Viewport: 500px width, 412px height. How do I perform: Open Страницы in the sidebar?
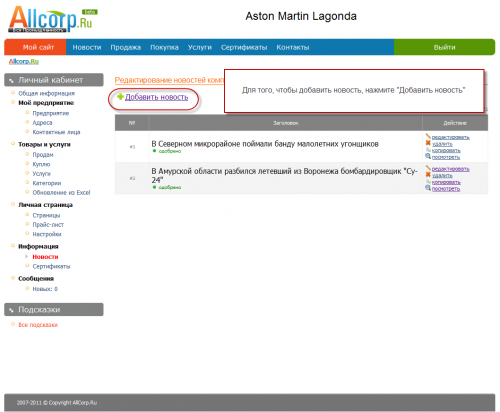pyautogui.click(x=46, y=215)
